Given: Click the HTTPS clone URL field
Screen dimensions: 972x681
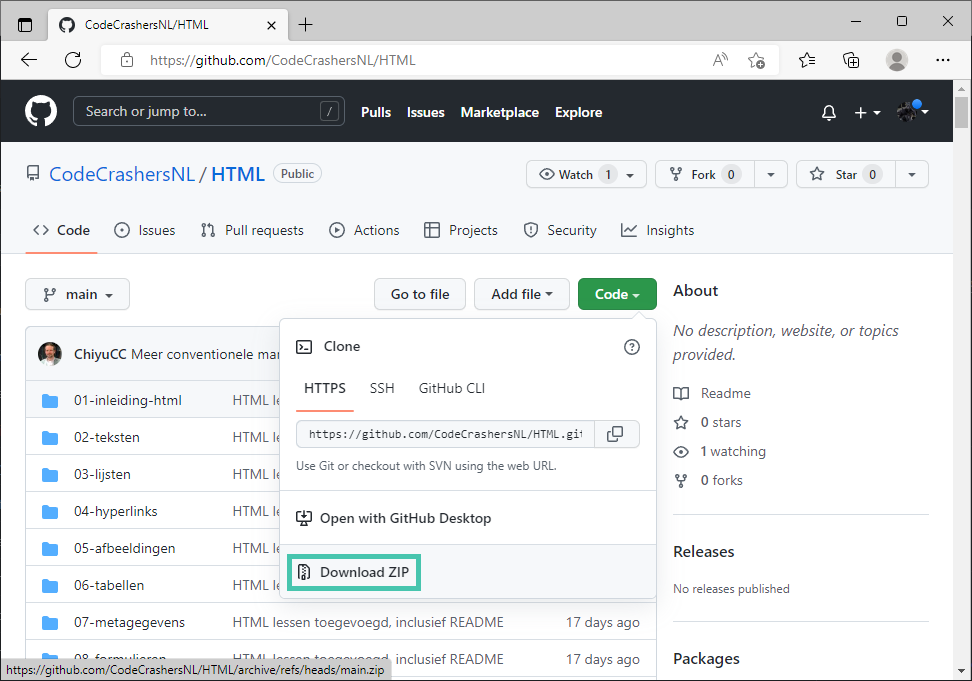Looking at the screenshot, I should click(445, 434).
